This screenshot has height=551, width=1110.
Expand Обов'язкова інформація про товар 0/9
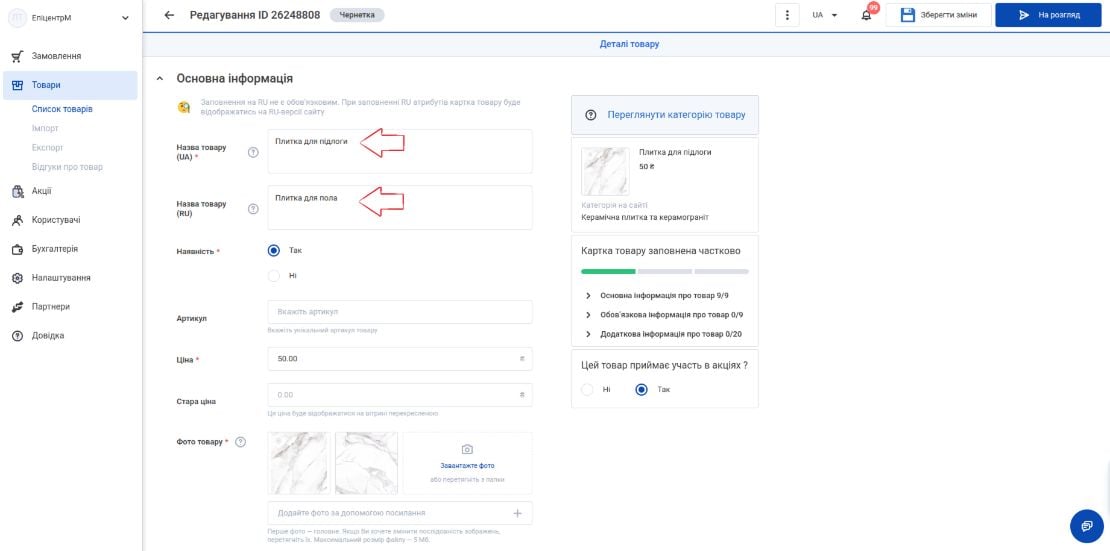click(664, 314)
